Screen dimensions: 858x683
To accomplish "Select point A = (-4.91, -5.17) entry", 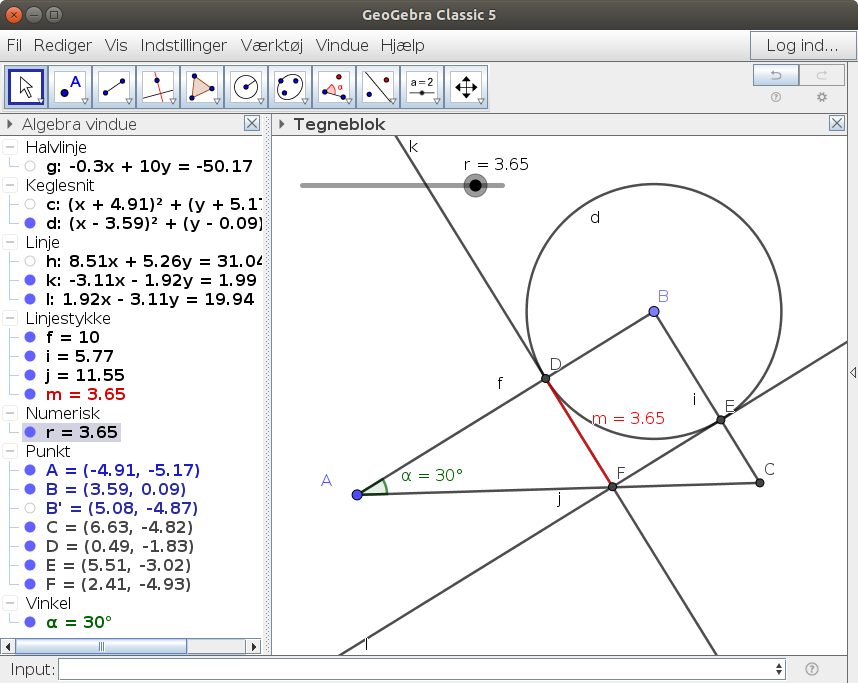I will coord(123,470).
